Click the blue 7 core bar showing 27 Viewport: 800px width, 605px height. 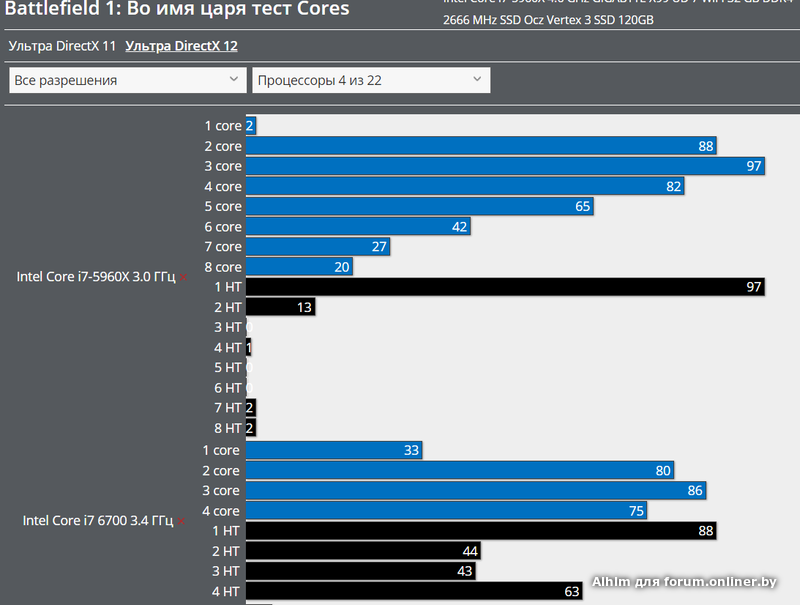(x=318, y=247)
